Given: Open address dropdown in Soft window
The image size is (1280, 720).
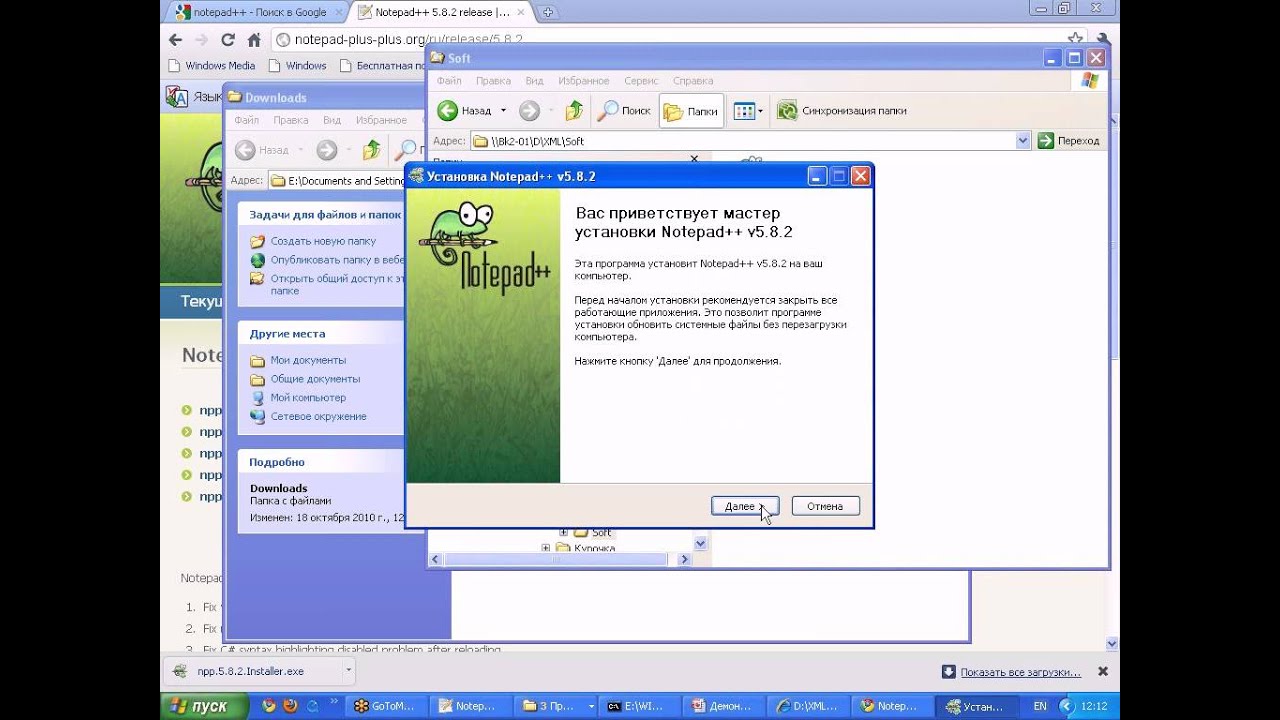Looking at the screenshot, I should [1023, 141].
